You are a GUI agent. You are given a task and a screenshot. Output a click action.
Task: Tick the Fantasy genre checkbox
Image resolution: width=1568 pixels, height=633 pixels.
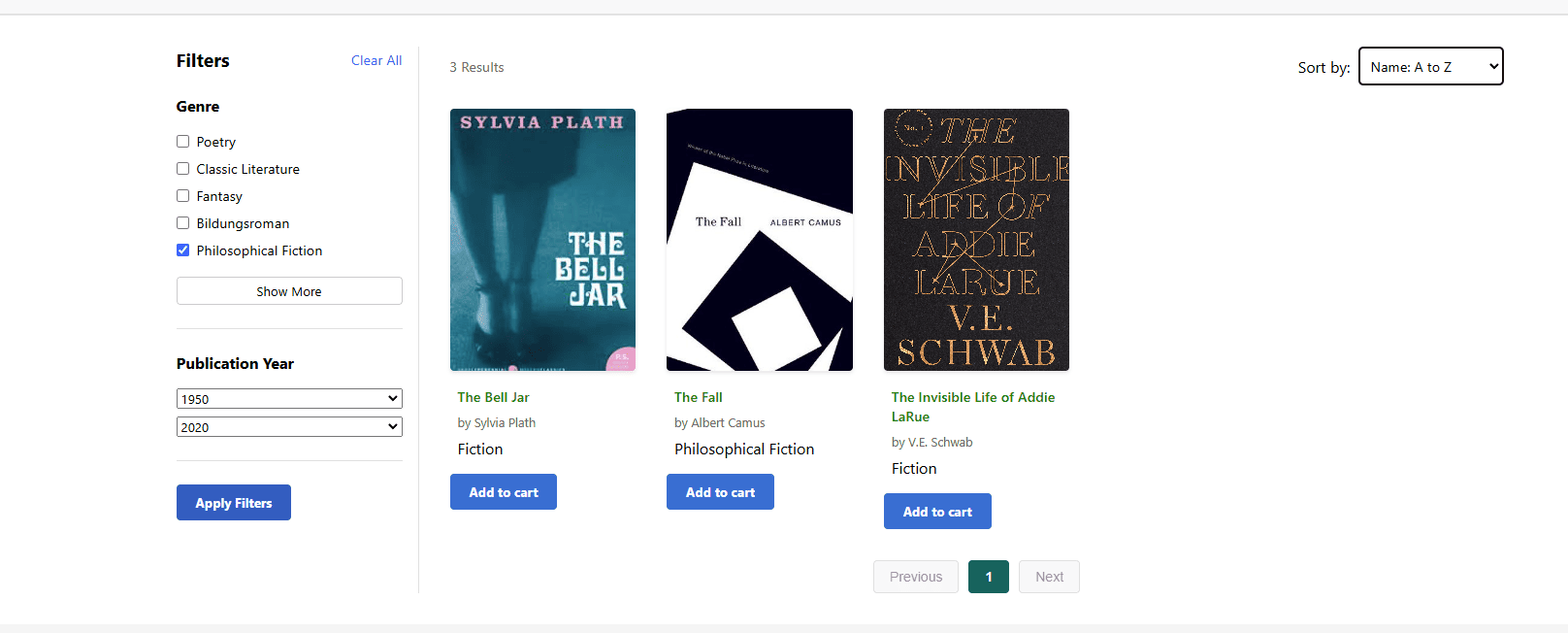point(183,196)
